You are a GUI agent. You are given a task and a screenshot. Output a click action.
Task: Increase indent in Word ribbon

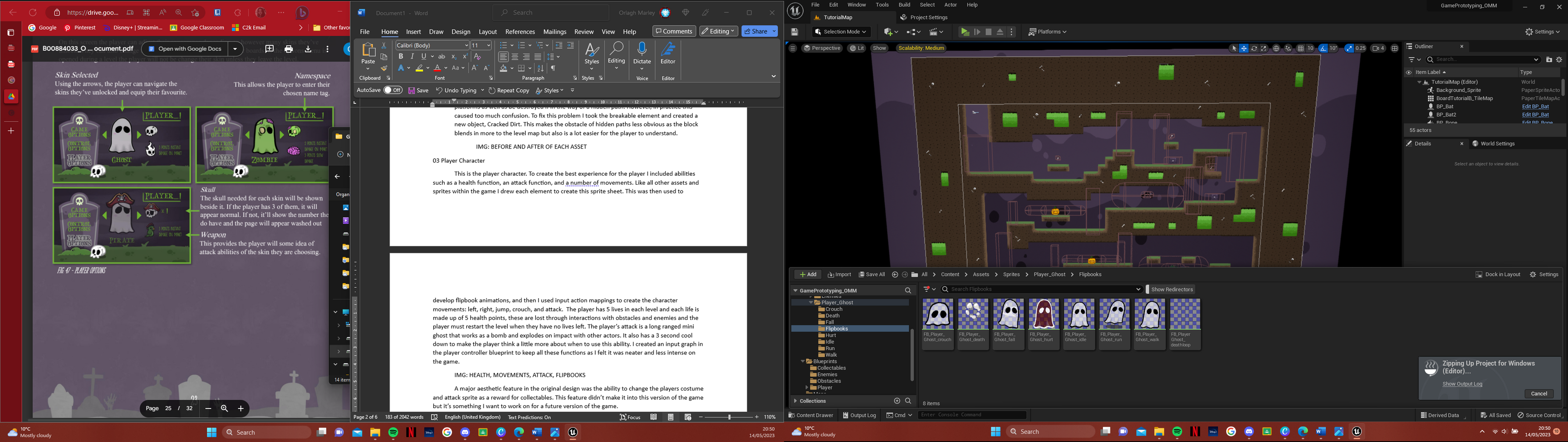pos(570,45)
